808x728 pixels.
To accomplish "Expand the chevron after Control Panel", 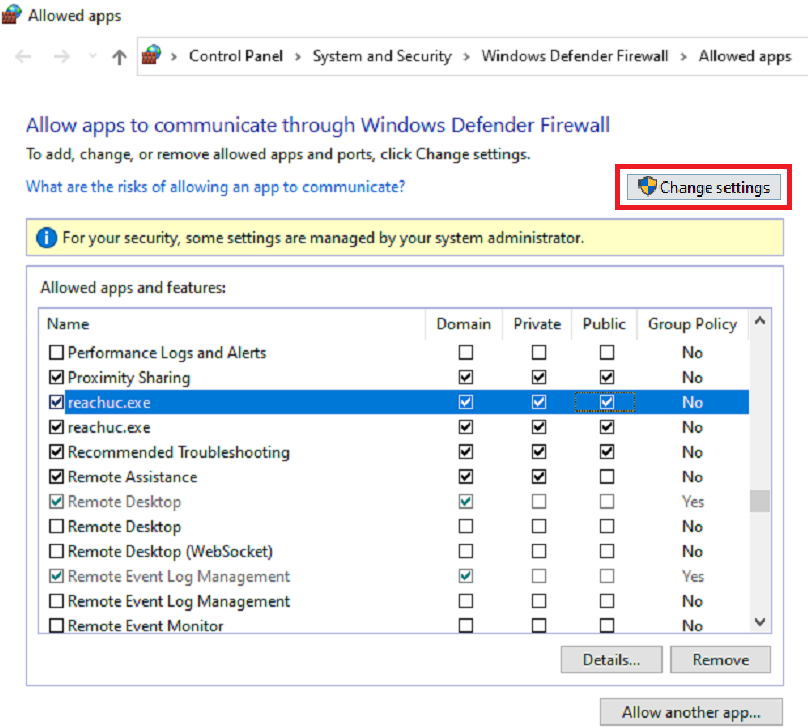I will 298,56.
